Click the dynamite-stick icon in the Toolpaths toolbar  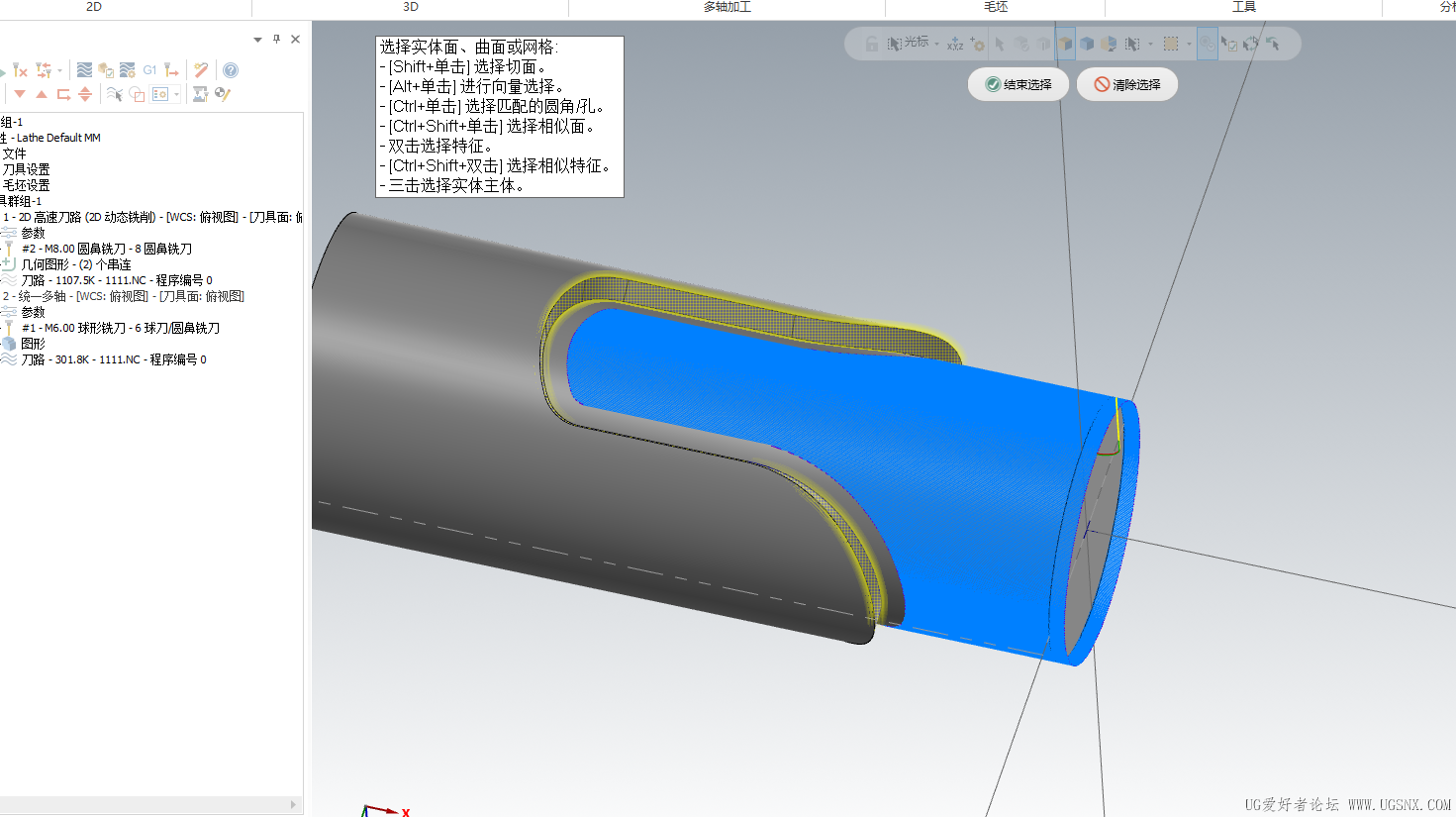click(201, 70)
